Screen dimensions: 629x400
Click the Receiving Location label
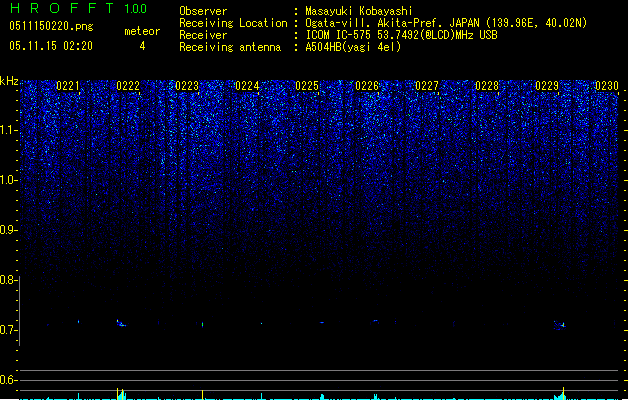pyautogui.click(x=233, y=23)
